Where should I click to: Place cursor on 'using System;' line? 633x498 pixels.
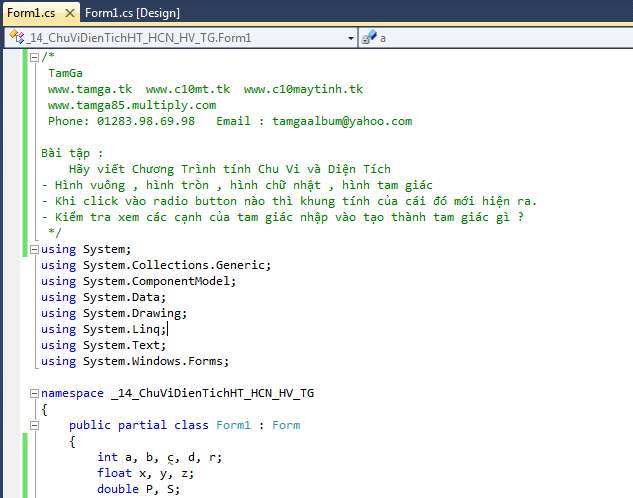[x=86, y=249]
